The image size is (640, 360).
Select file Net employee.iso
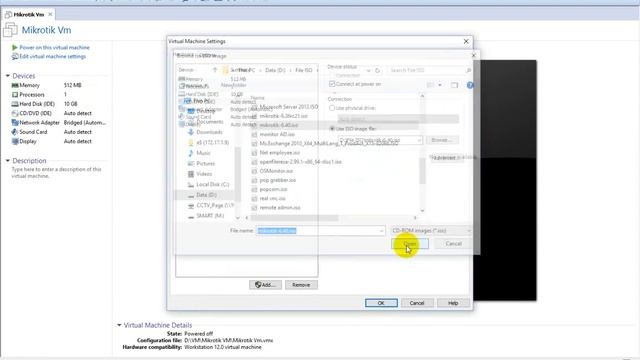pyautogui.click(x=280, y=153)
